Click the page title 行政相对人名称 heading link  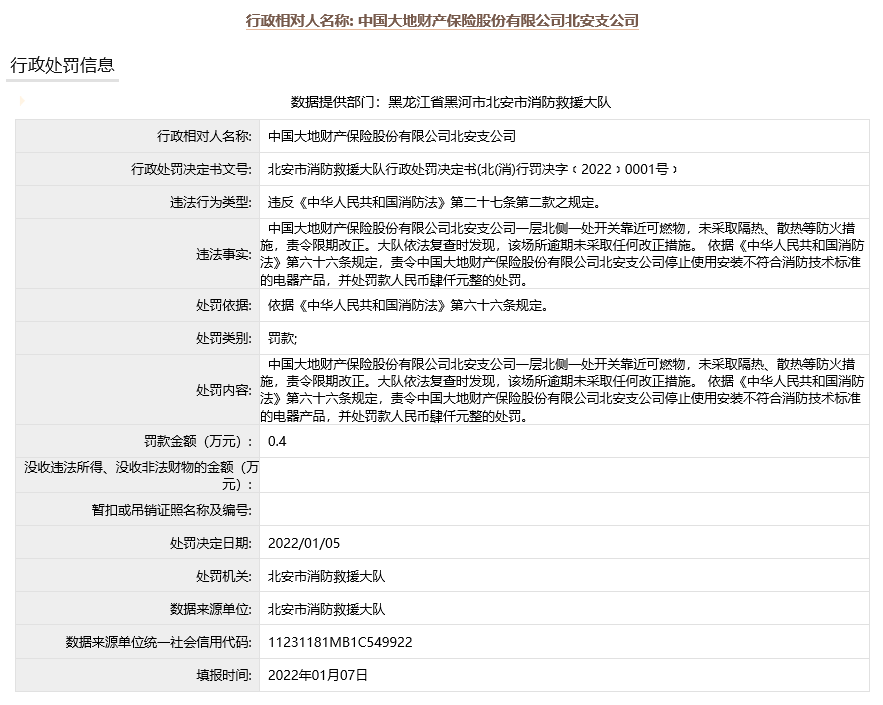(442, 21)
